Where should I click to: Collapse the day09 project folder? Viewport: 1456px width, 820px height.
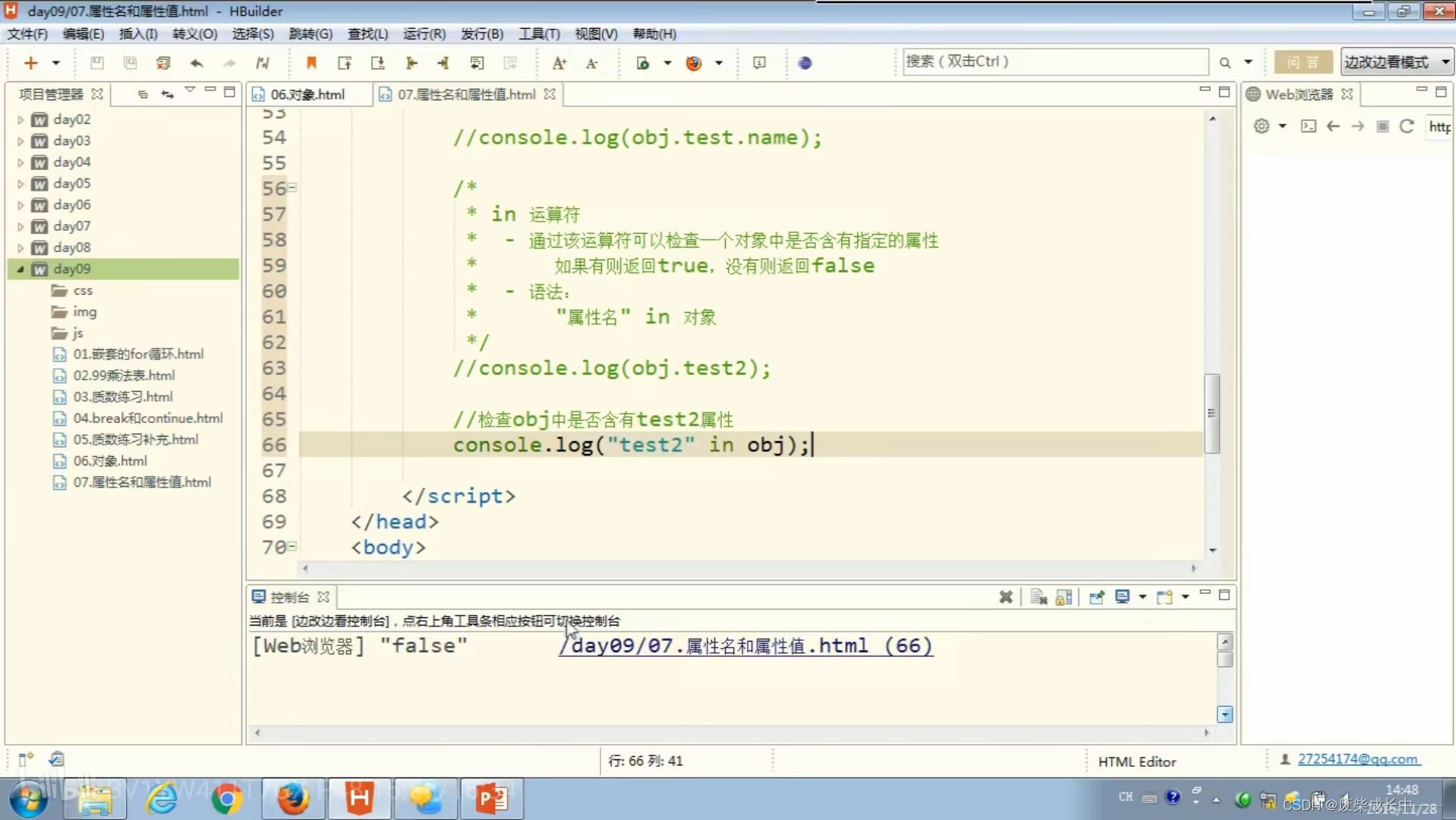pos(20,269)
